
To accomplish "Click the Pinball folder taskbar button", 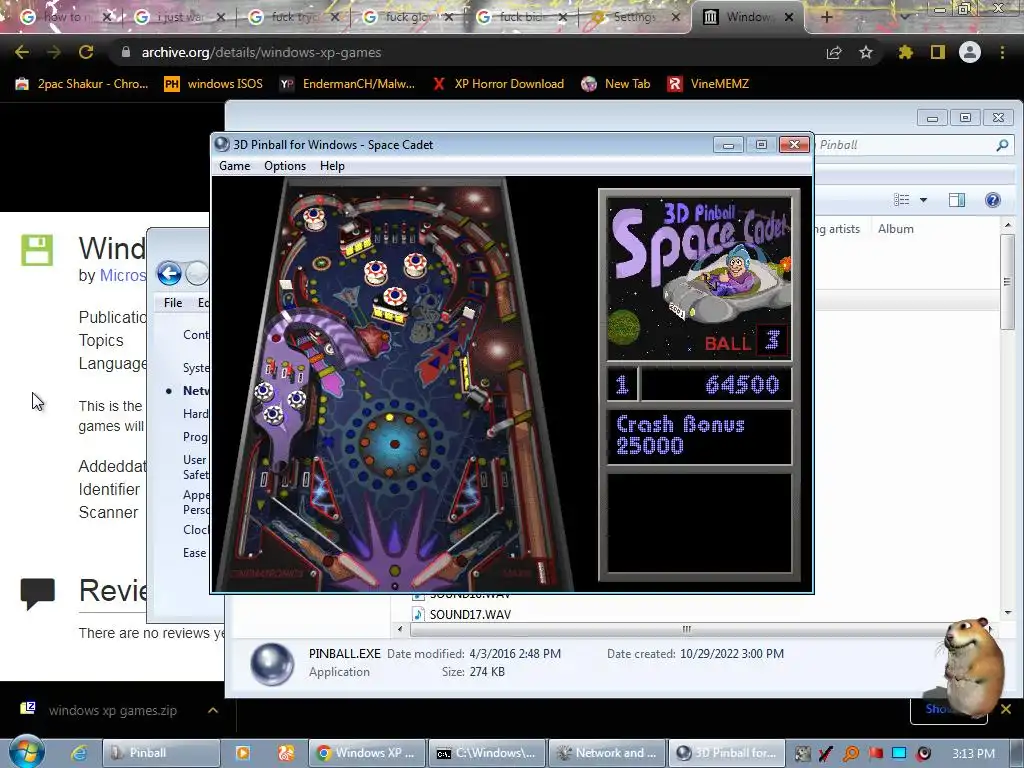I will coord(161,753).
